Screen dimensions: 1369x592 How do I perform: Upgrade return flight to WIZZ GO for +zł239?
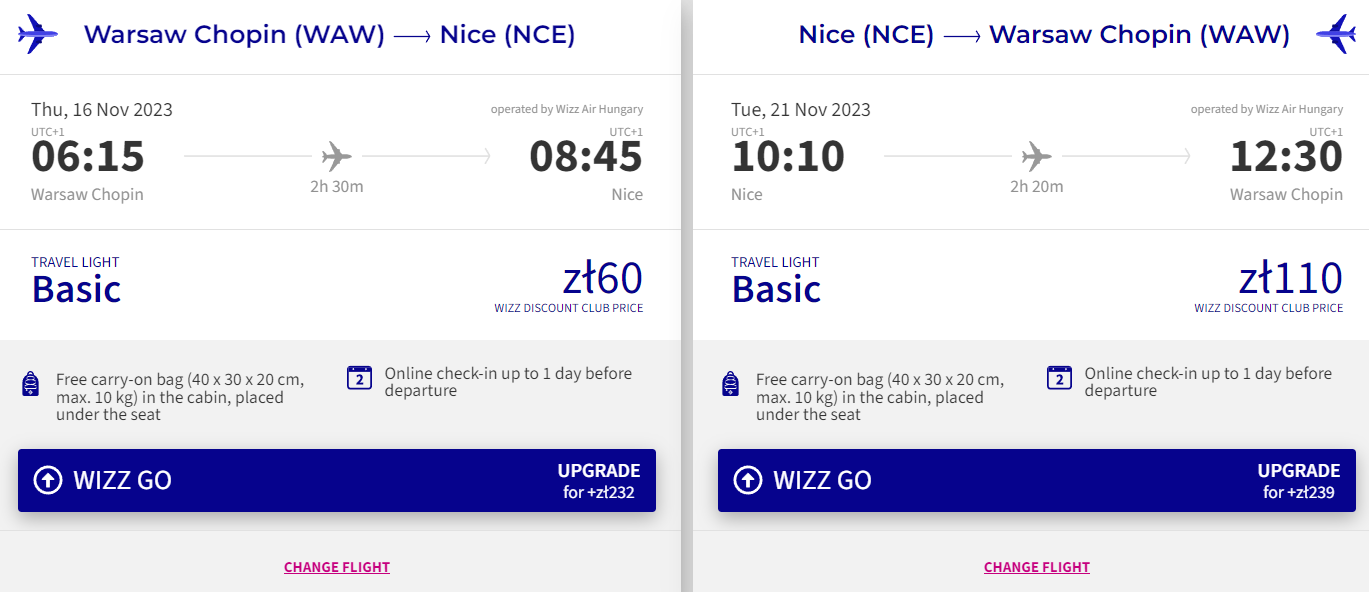(1037, 480)
